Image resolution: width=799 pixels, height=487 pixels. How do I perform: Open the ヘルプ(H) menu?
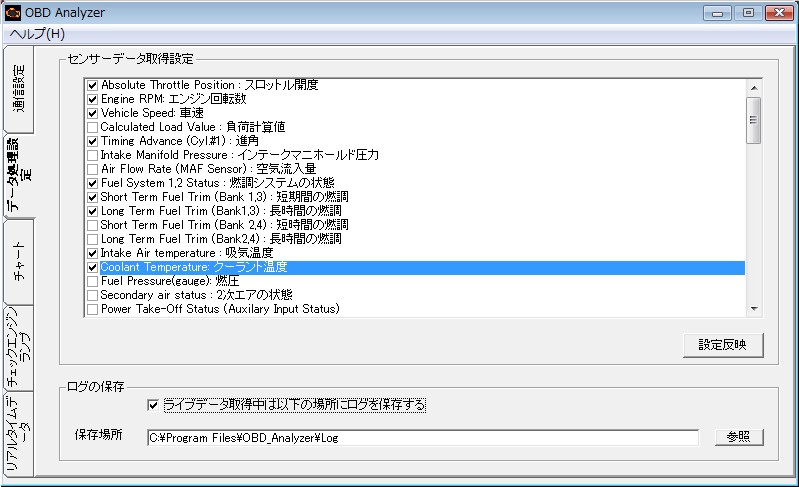(x=37, y=34)
